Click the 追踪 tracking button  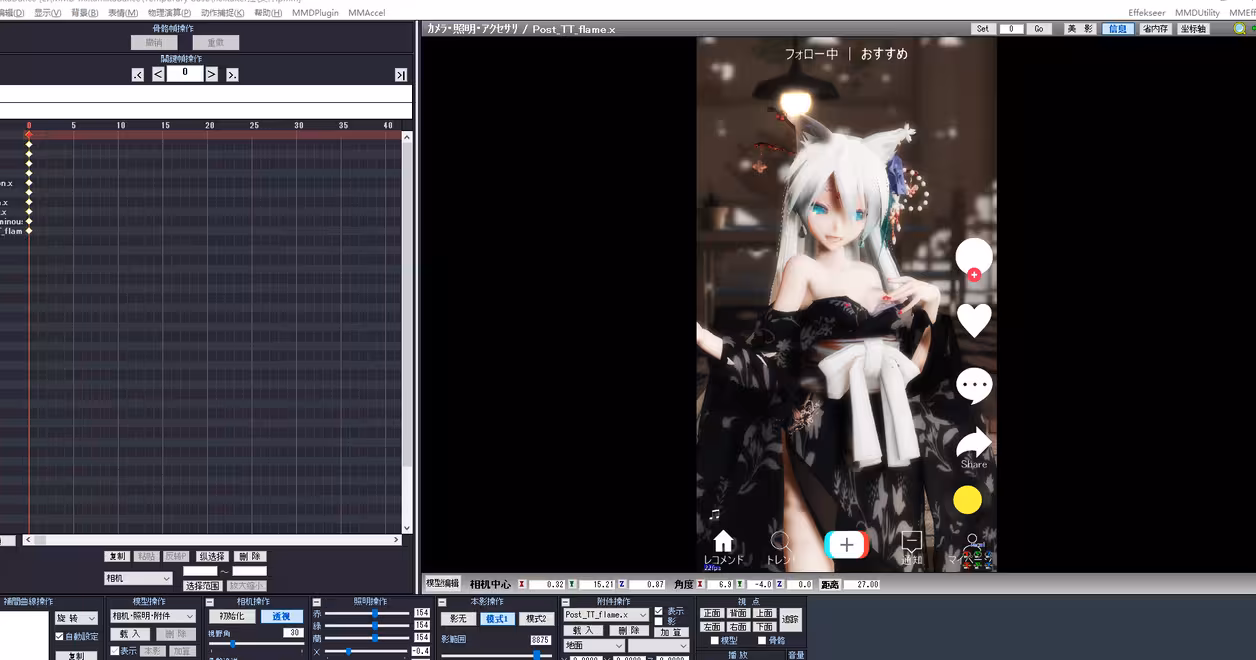point(790,620)
